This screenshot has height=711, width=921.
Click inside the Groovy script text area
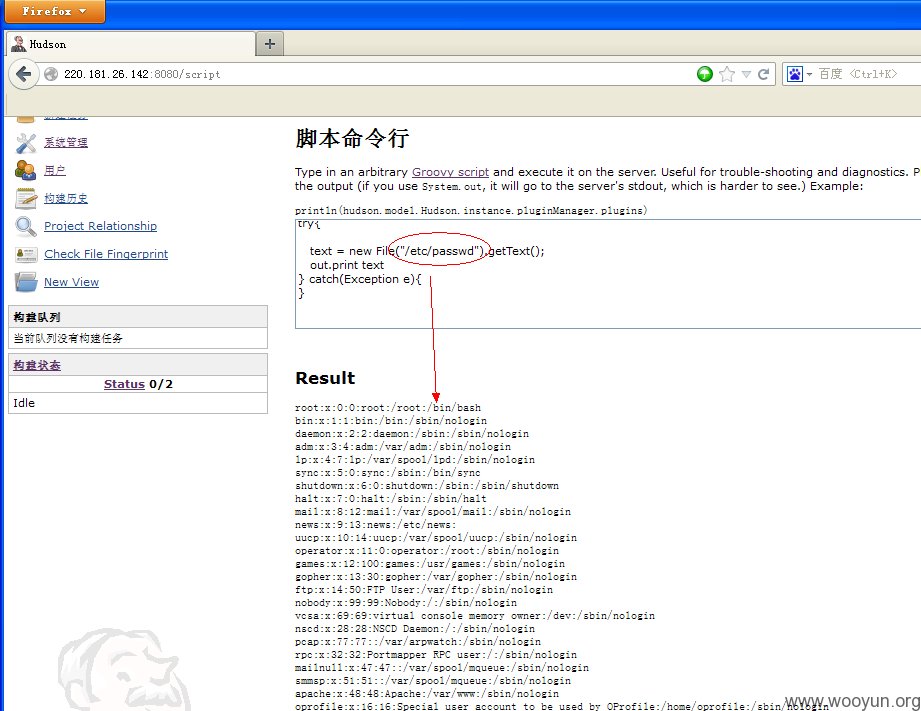pyautogui.click(x=608, y=274)
